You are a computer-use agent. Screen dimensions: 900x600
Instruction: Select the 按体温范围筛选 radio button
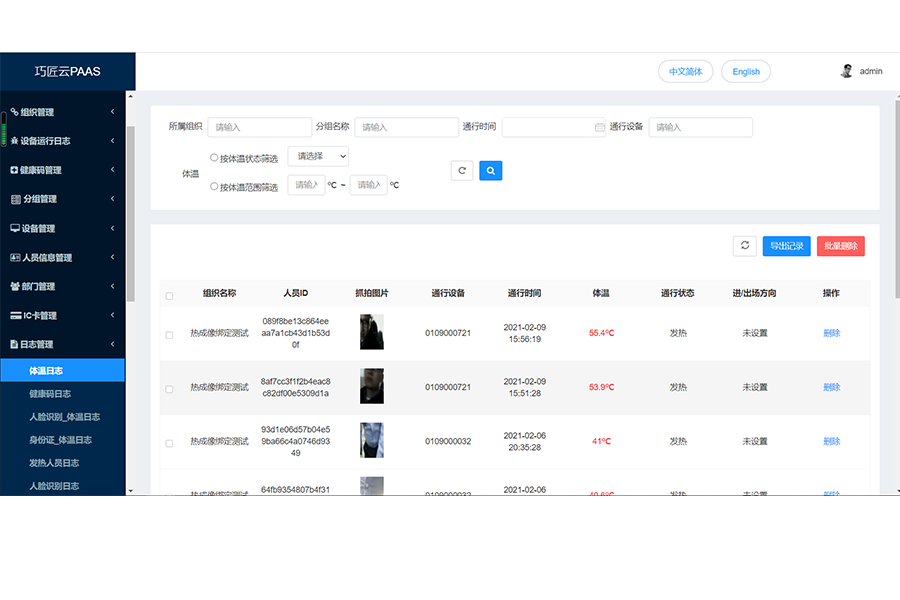[x=214, y=186]
